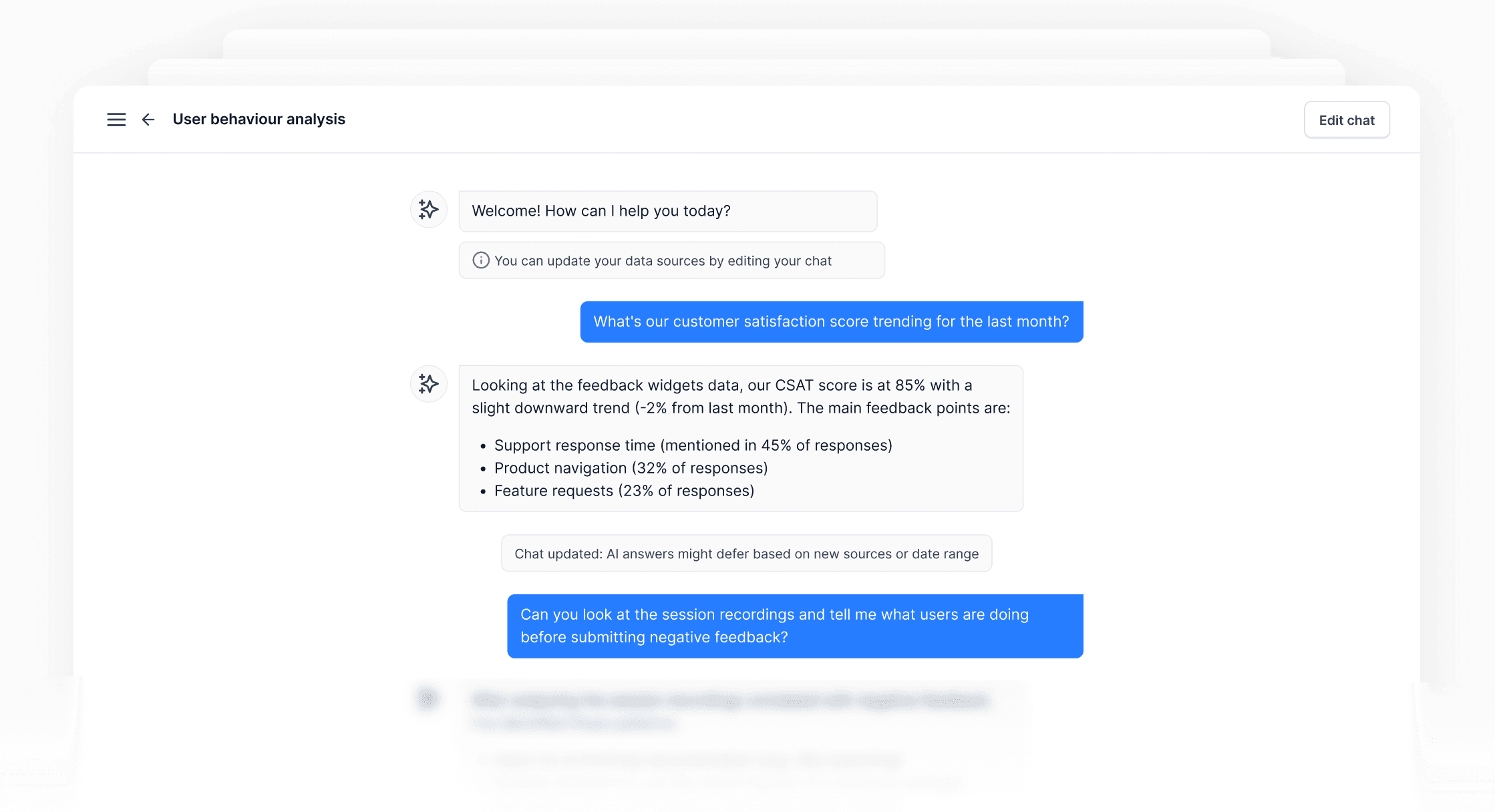Click the first line of CSAT answer text
Image resolution: width=1495 pixels, height=812 pixels.
[x=722, y=385]
